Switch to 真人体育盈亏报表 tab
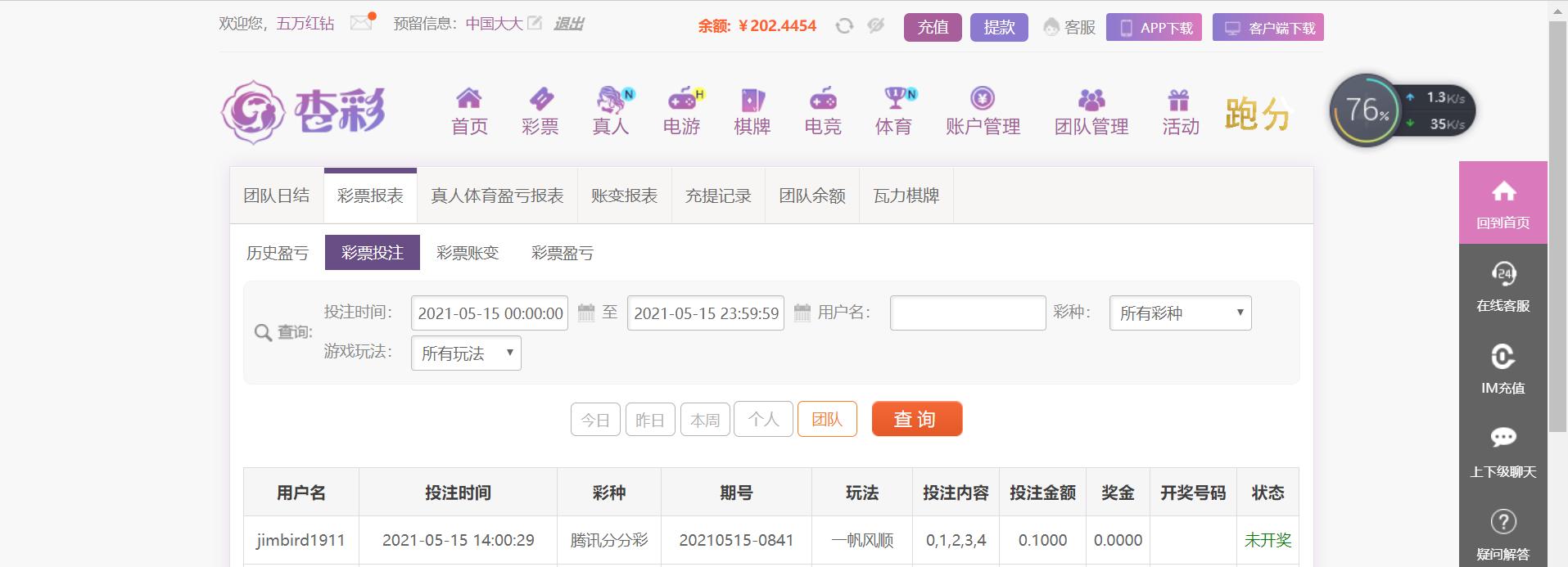 (497, 196)
